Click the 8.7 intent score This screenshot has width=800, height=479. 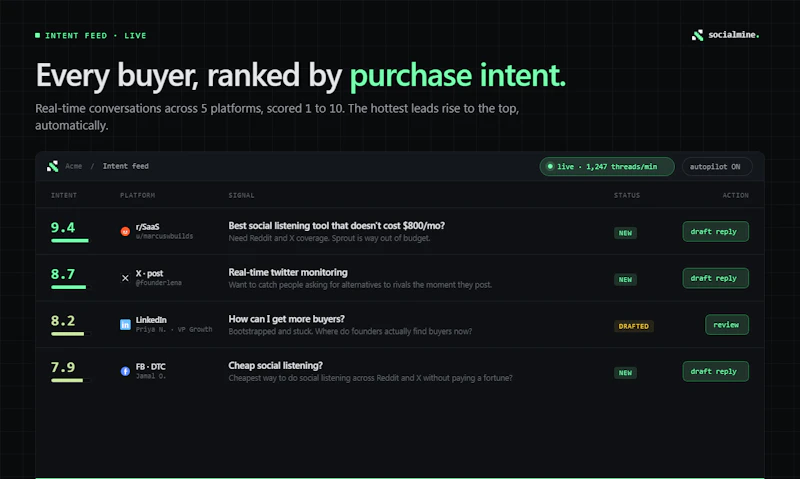click(63, 274)
